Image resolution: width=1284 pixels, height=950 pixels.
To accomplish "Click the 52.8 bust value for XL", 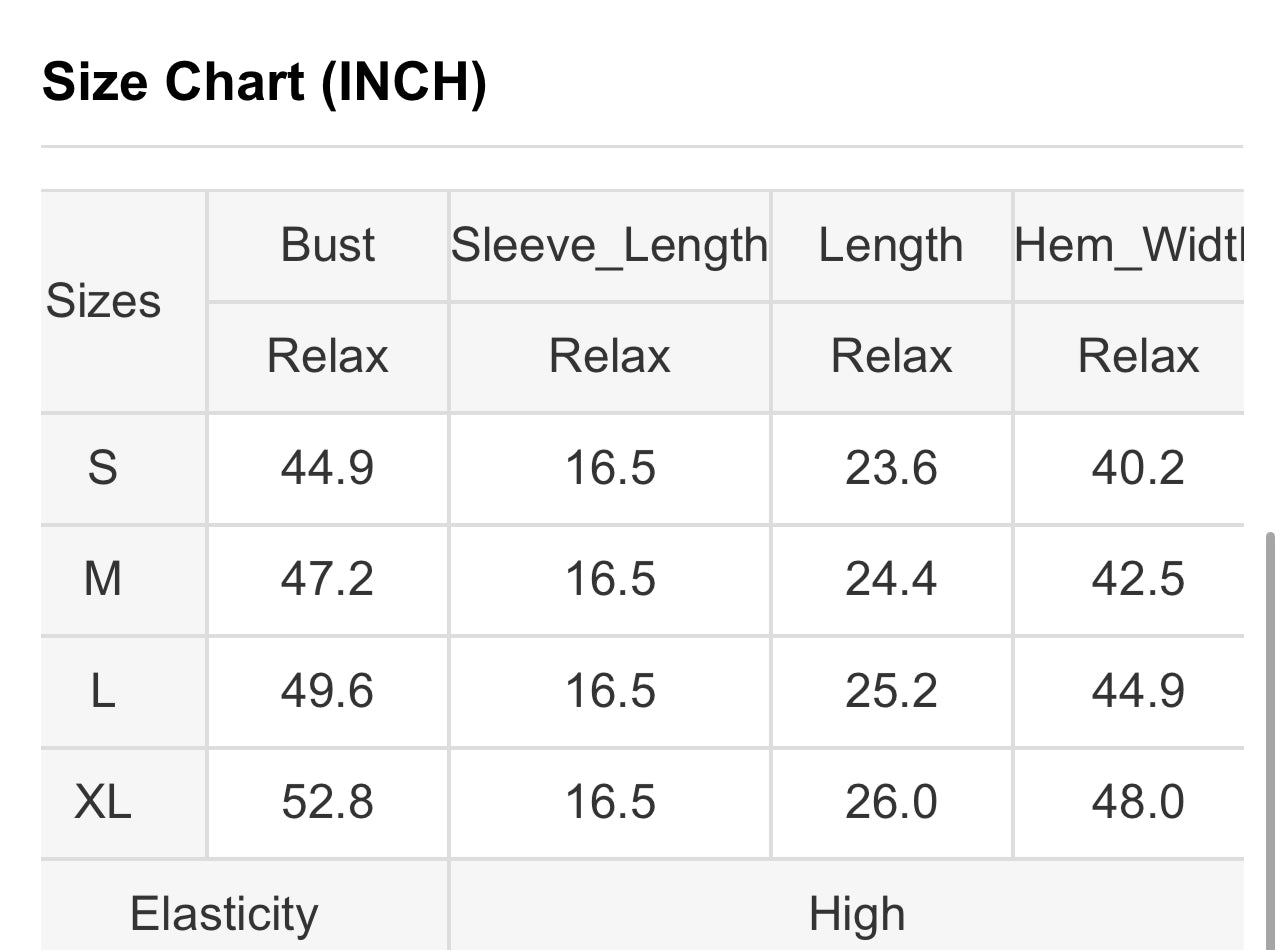I will click(327, 802).
